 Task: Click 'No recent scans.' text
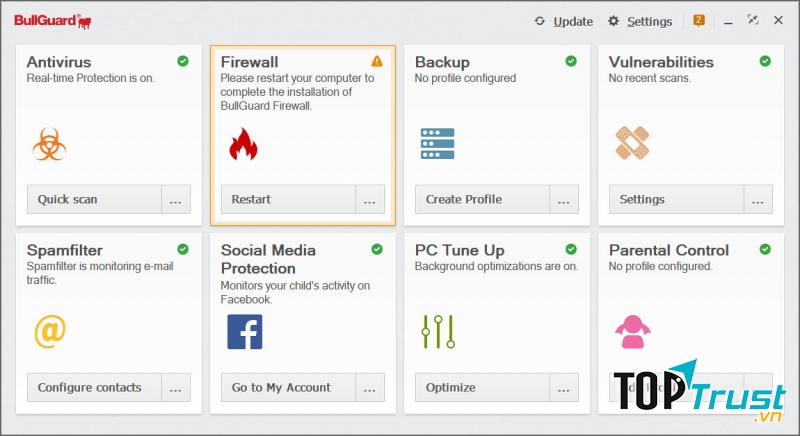[x=649, y=78]
